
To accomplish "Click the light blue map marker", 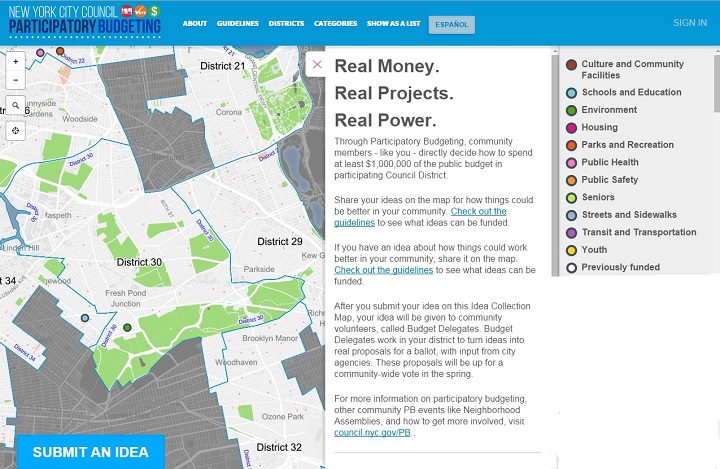I will [85, 318].
